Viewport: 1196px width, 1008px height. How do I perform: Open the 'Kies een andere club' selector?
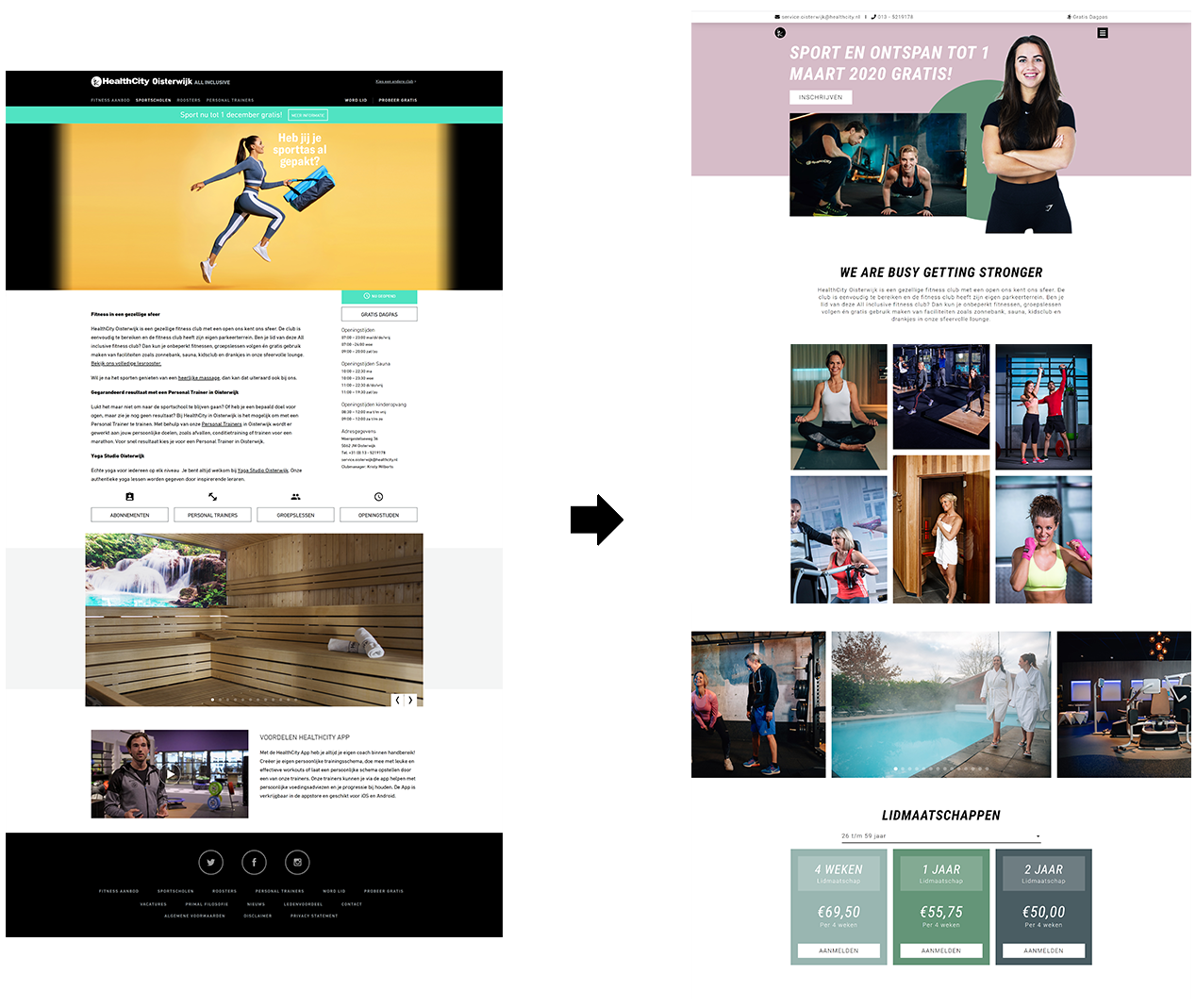tap(395, 82)
